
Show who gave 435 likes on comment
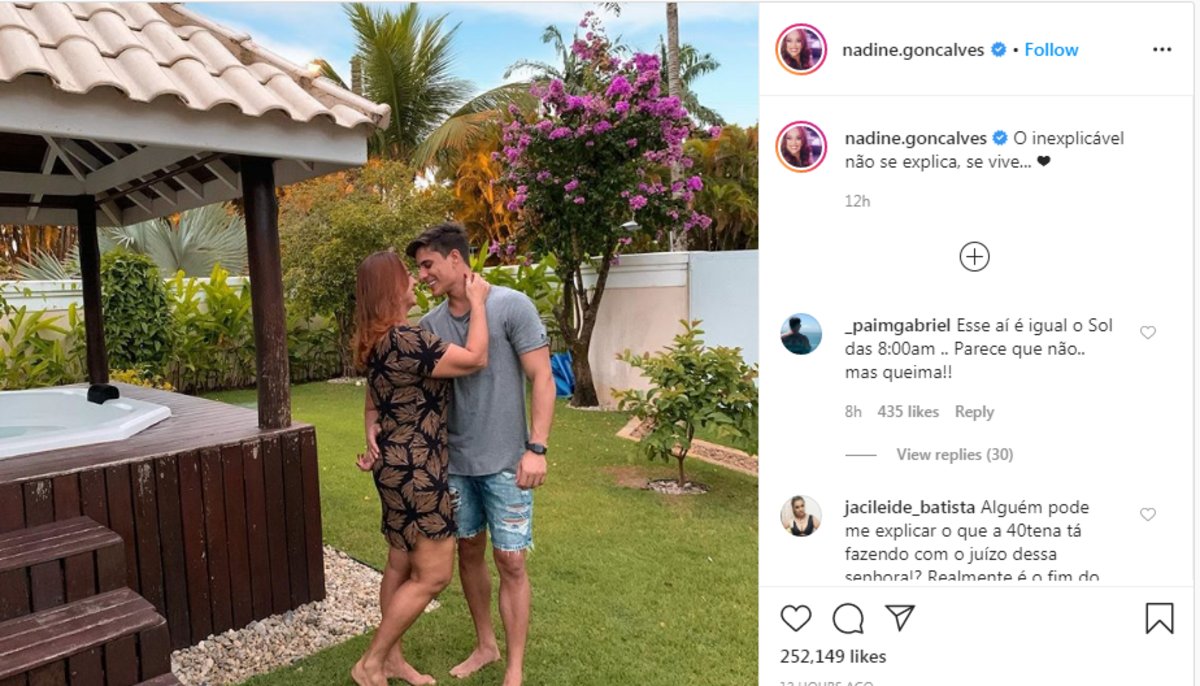908,412
